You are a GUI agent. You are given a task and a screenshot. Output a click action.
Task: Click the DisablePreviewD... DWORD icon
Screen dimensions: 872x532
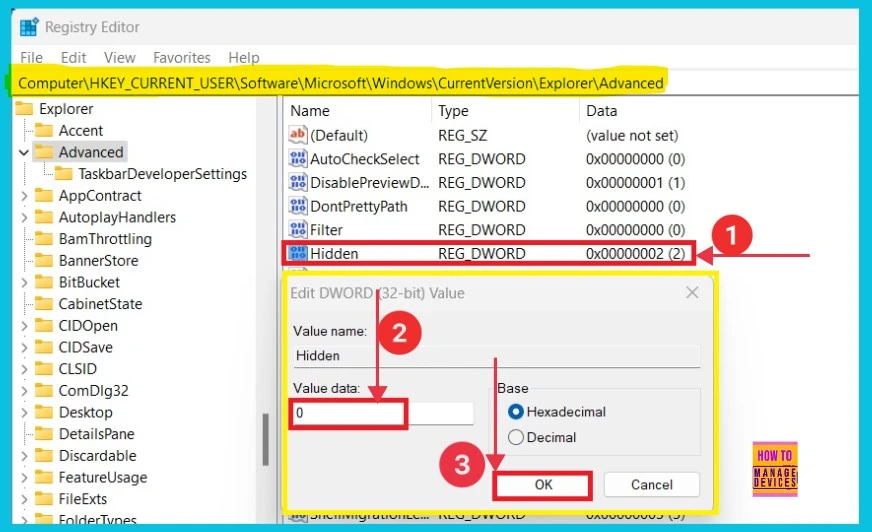pyautogui.click(x=298, y=182)
